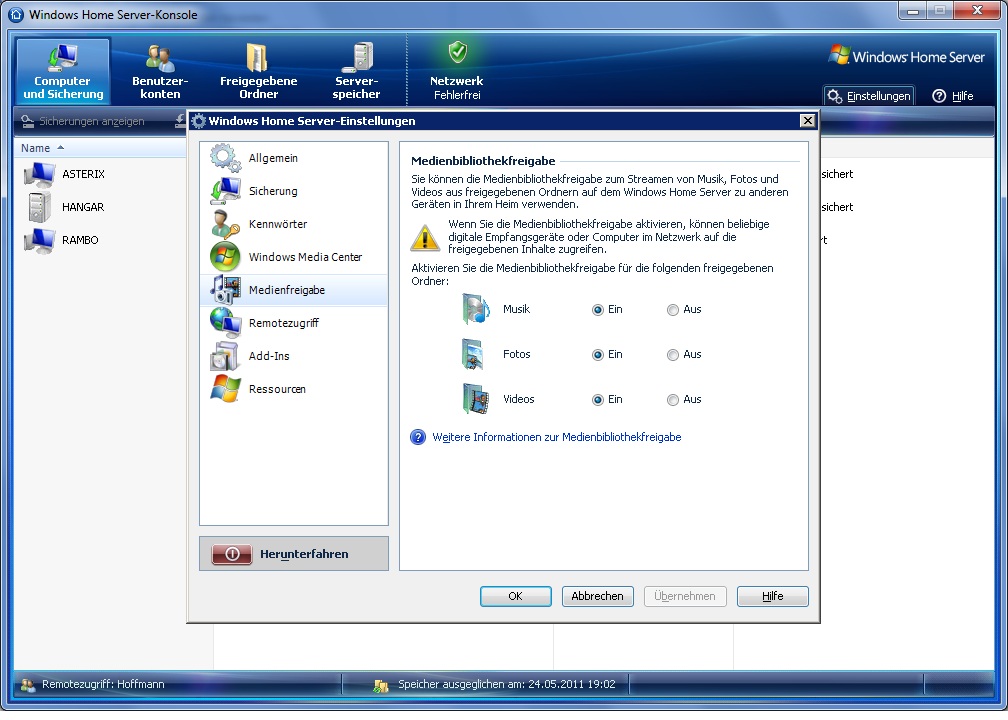Click the yellow warning triangle icon
1008x720 pixels.
(x=425, y=238)
